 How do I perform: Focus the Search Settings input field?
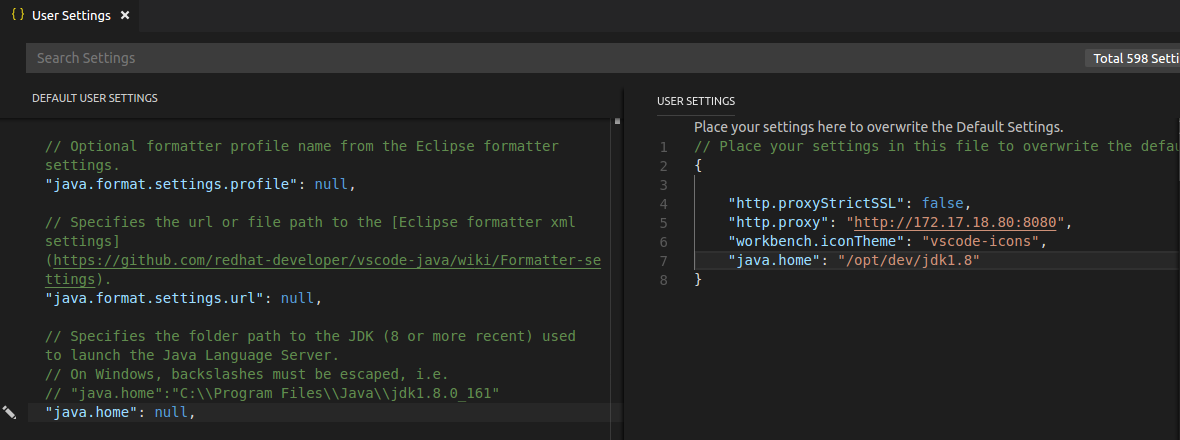(553, 58)
